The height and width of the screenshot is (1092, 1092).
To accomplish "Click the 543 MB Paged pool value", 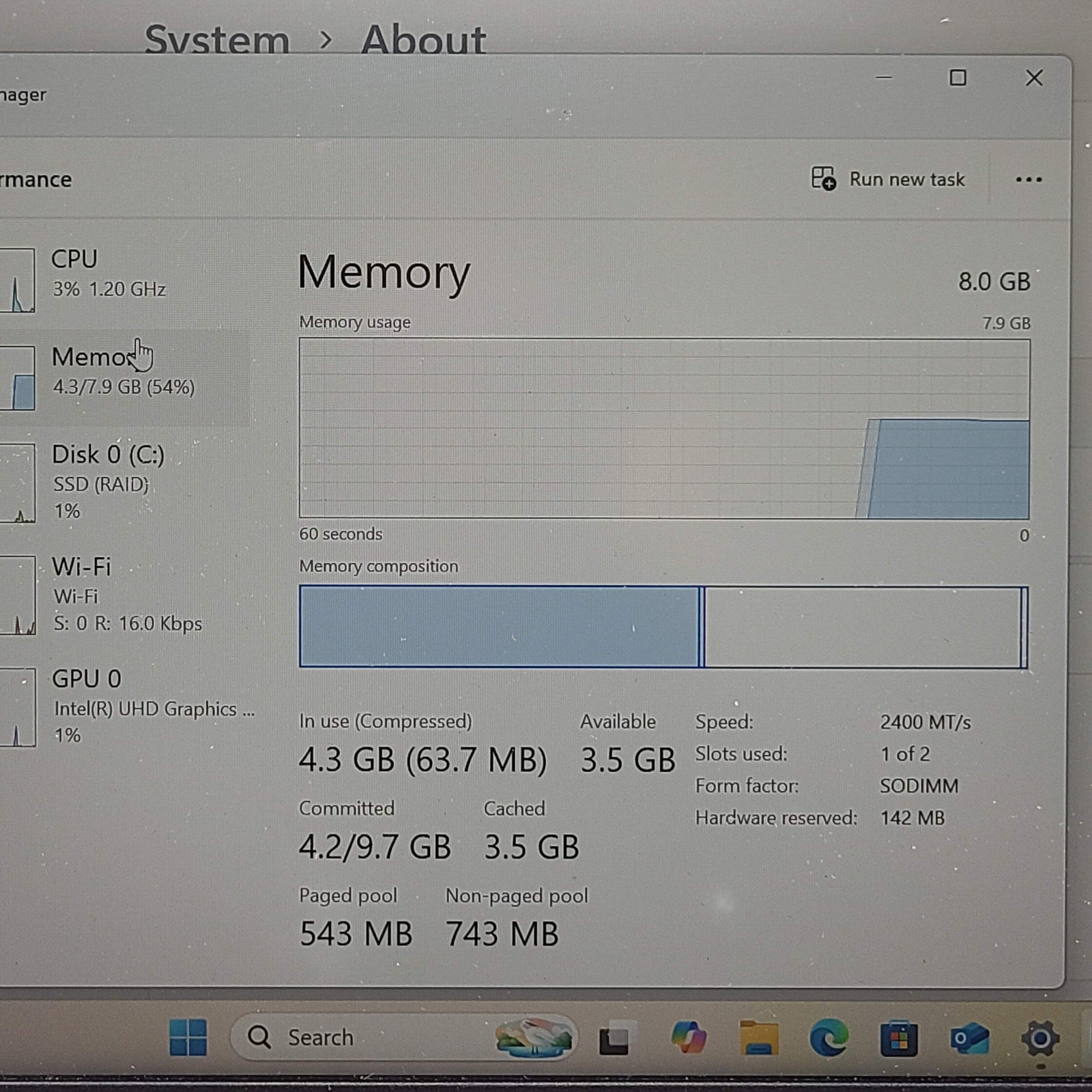I will pyautogui.click(x=356, y=934).
